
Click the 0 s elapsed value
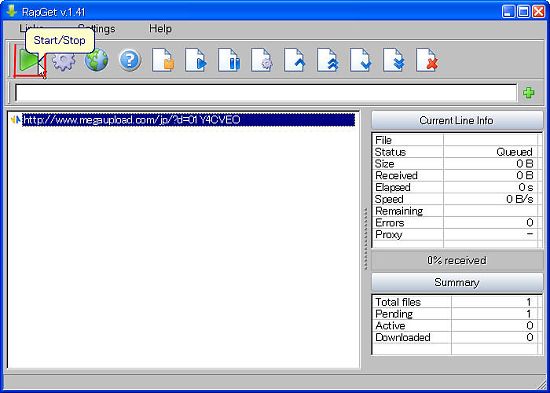[526, 187]
